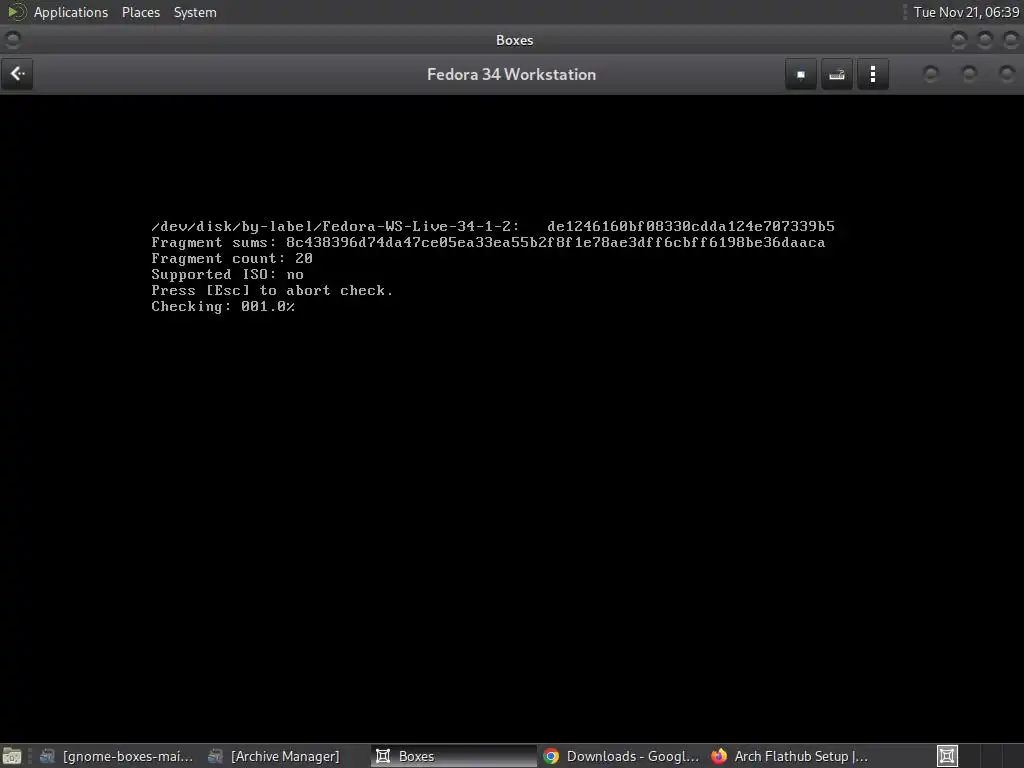Click the workspace switcher icon in bottom panel

(x=947, y=756)
